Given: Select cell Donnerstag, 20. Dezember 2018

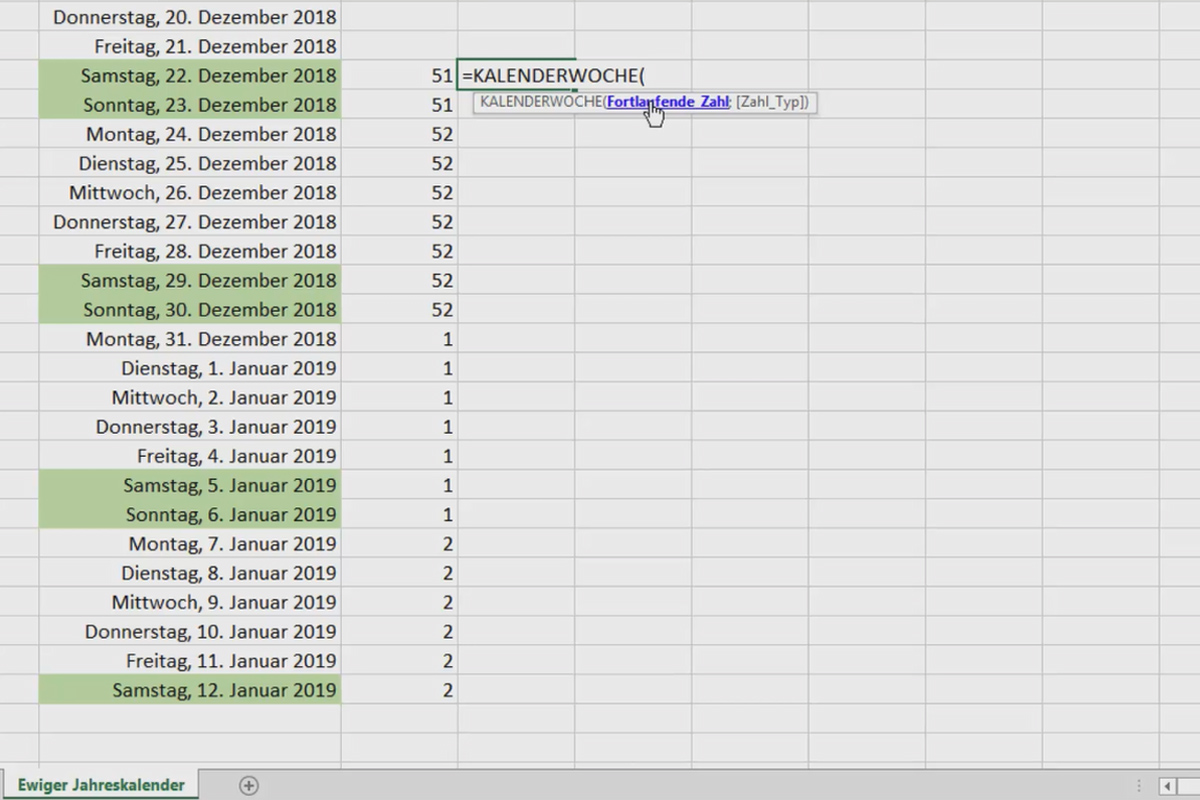Looking at the screenshot, I should point(190,17).
